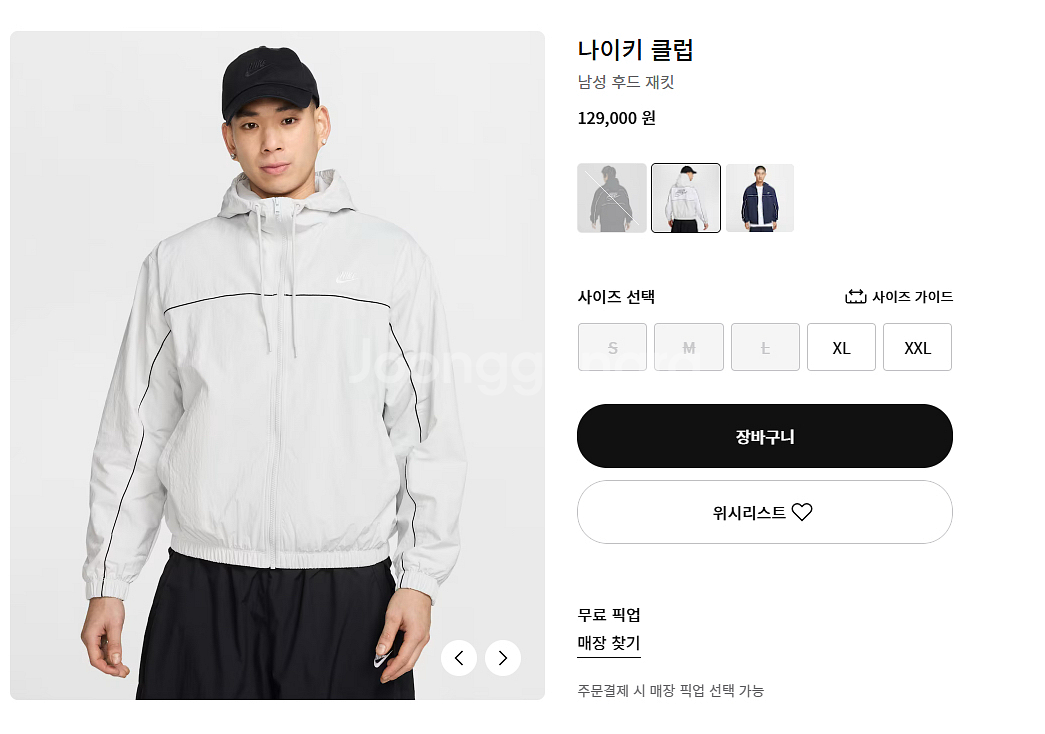1045x734 pixels.
Task: Click the 나이키 클럽 product title
Action: 635,50
